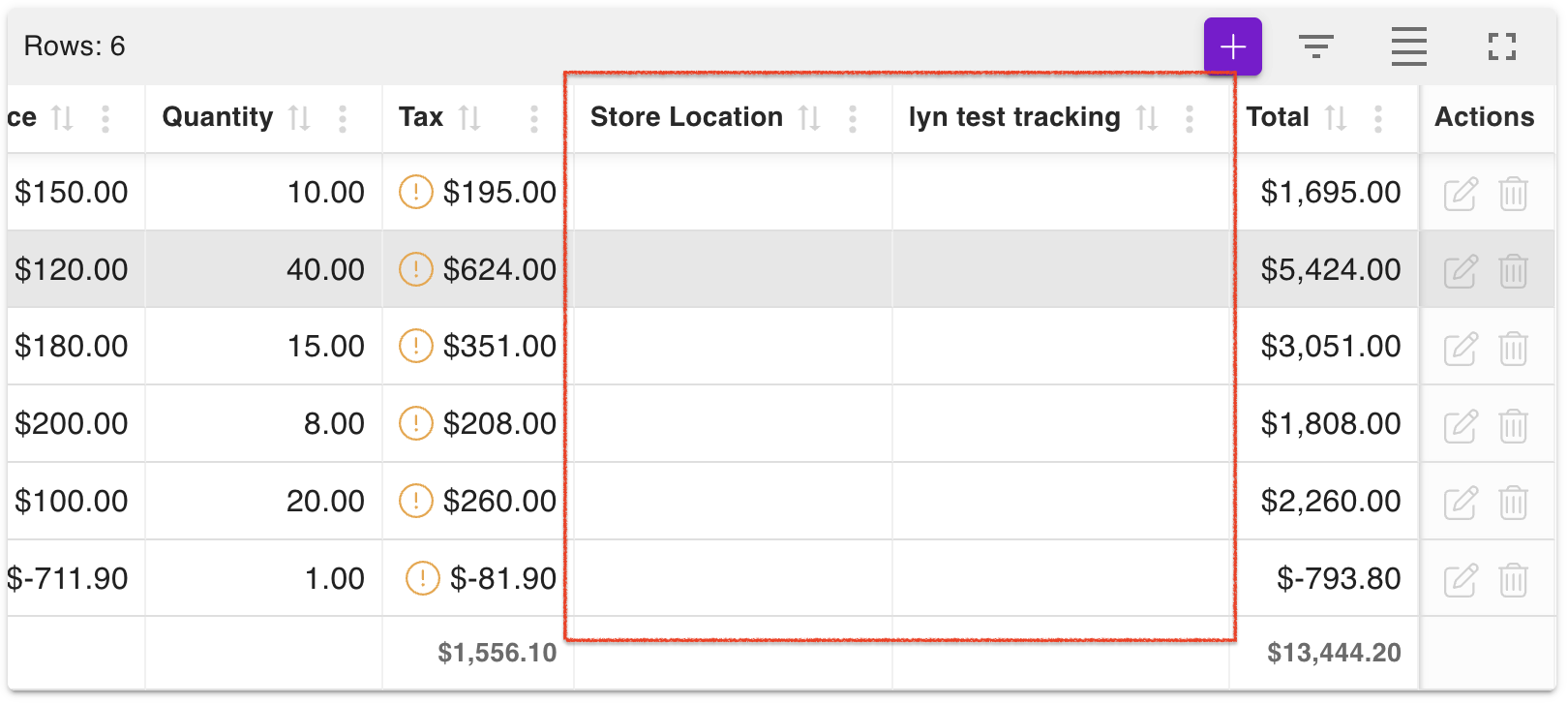Click the warning icon next to $208.00 tax
The width and height of the screenshot is (1568, 705).
[x=416, y=423]
